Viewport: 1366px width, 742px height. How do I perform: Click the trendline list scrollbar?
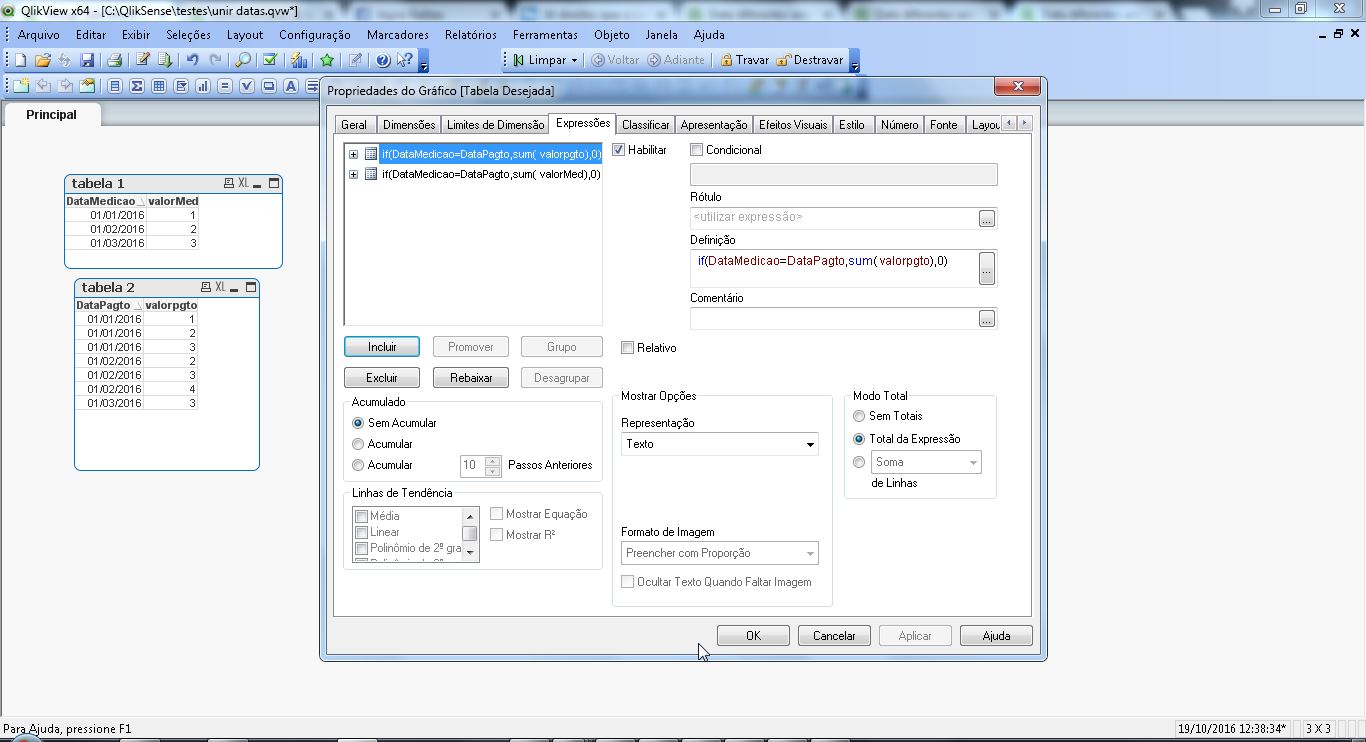(x=469, y=535)
